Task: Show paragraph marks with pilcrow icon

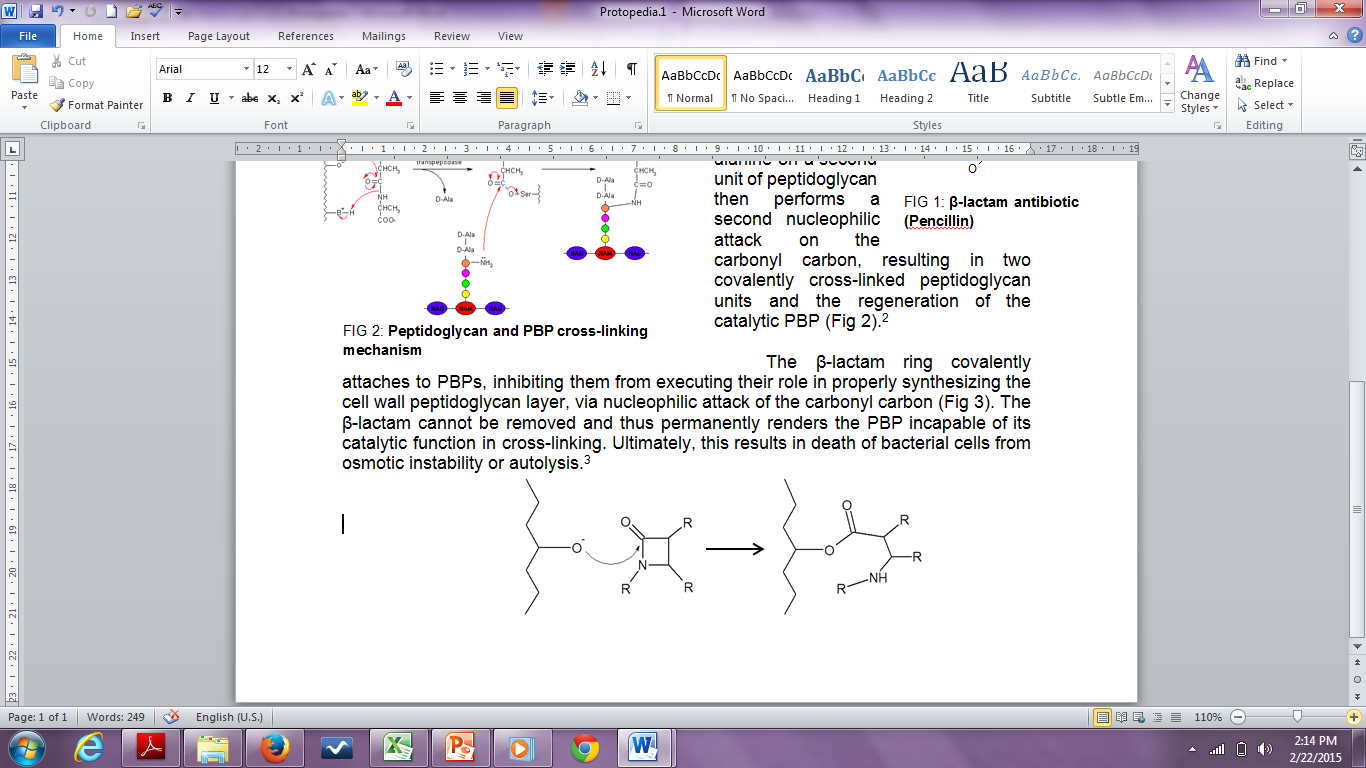Action: 631,69
